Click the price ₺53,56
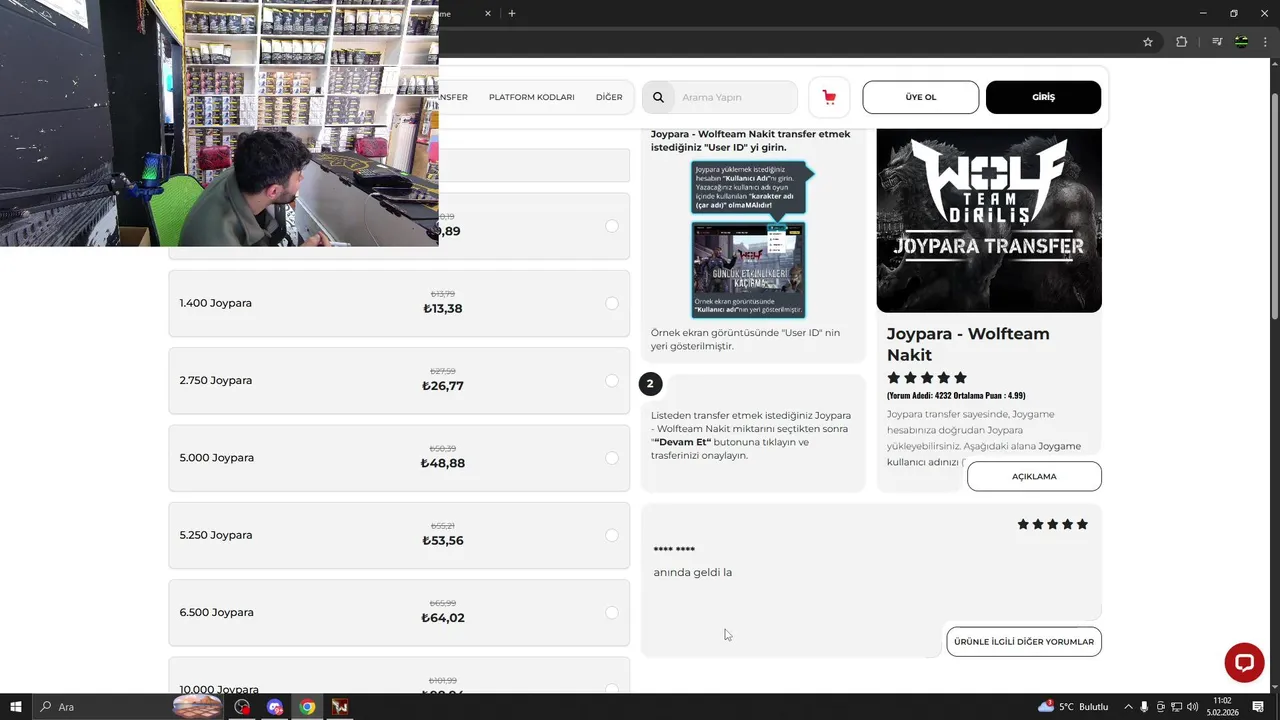This screenshot has height=720, width=1280. pos(443,541)
